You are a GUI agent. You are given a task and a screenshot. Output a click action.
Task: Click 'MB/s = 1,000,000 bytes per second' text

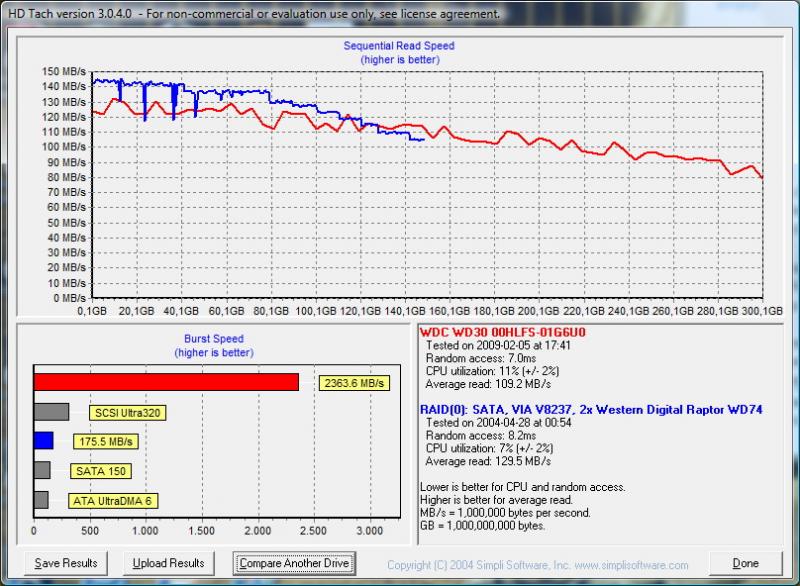505,513
